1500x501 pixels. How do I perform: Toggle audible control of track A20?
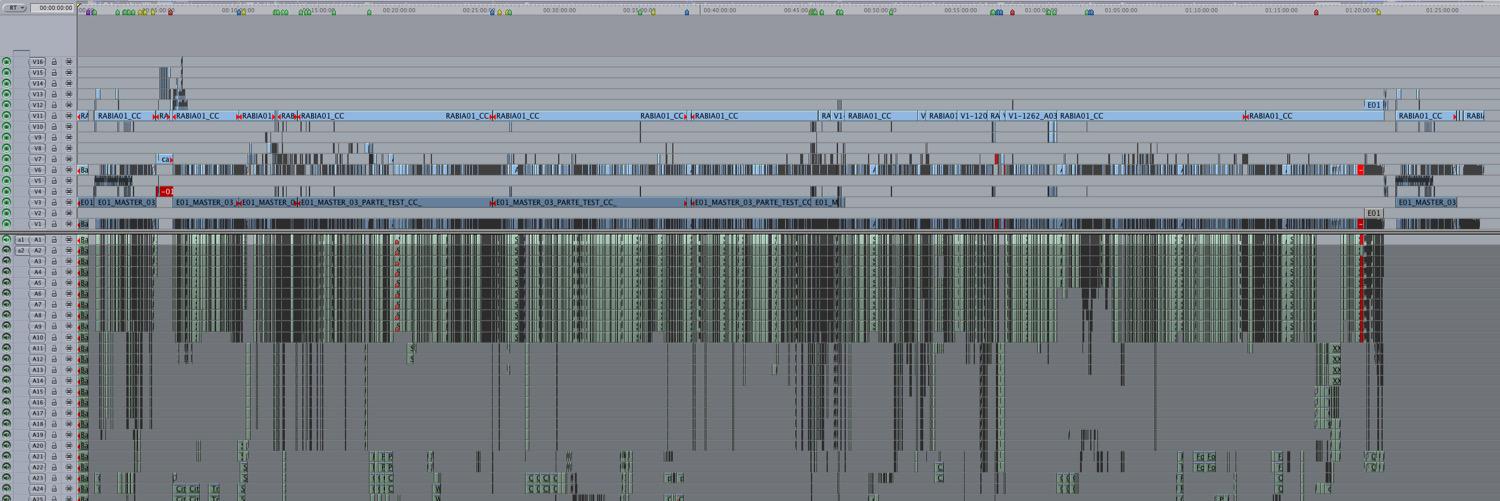(x=6, y=446)
